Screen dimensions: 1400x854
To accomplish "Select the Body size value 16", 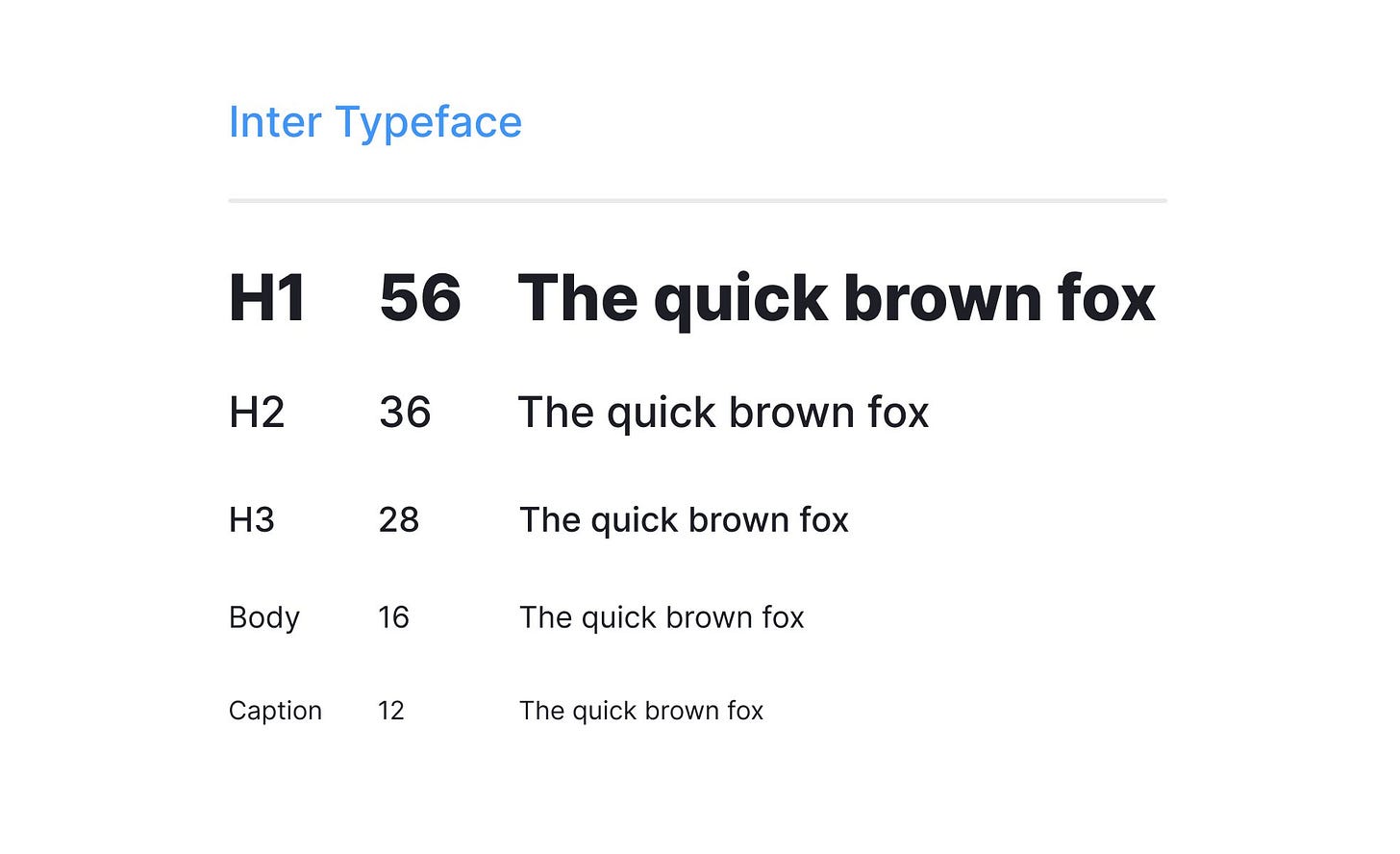I will point(394,617).
